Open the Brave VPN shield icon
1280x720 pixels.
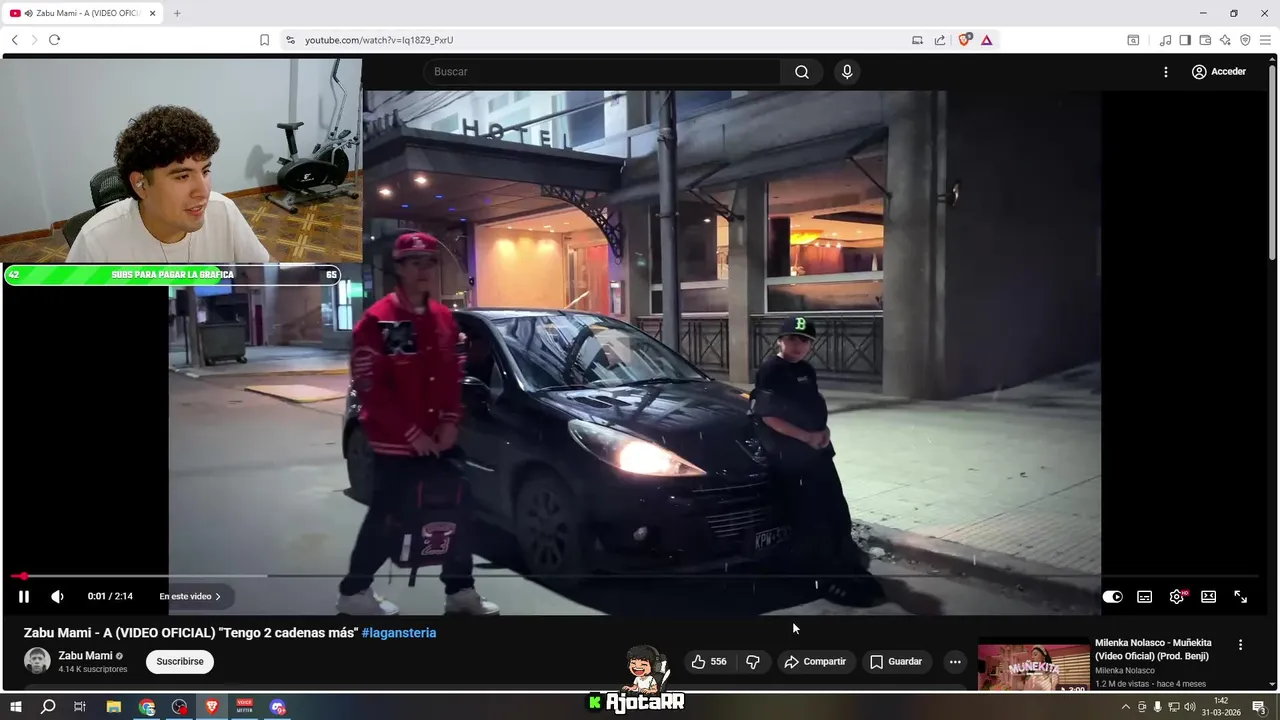1245,40
